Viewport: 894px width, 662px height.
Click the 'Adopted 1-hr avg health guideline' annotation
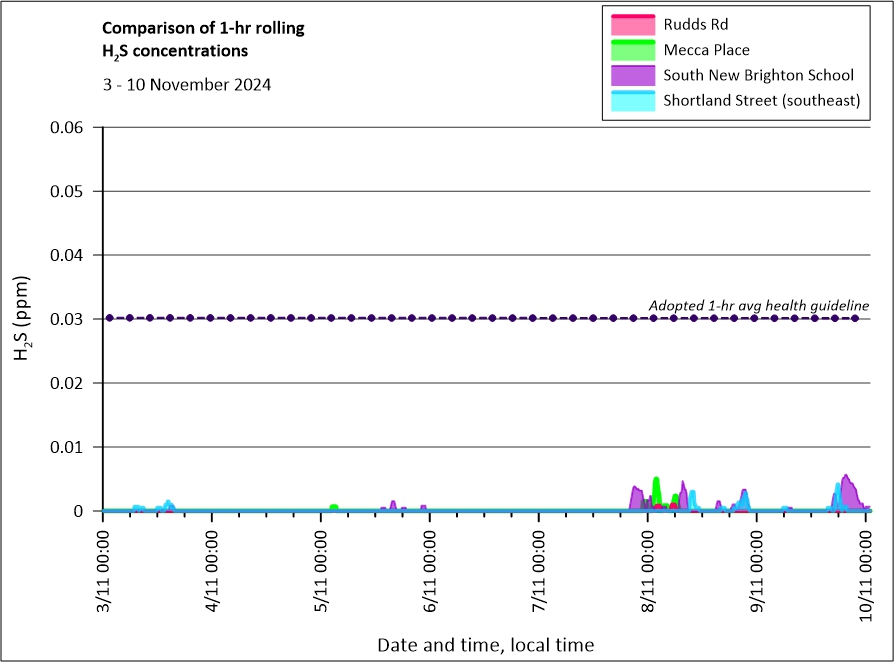(758, 305)
